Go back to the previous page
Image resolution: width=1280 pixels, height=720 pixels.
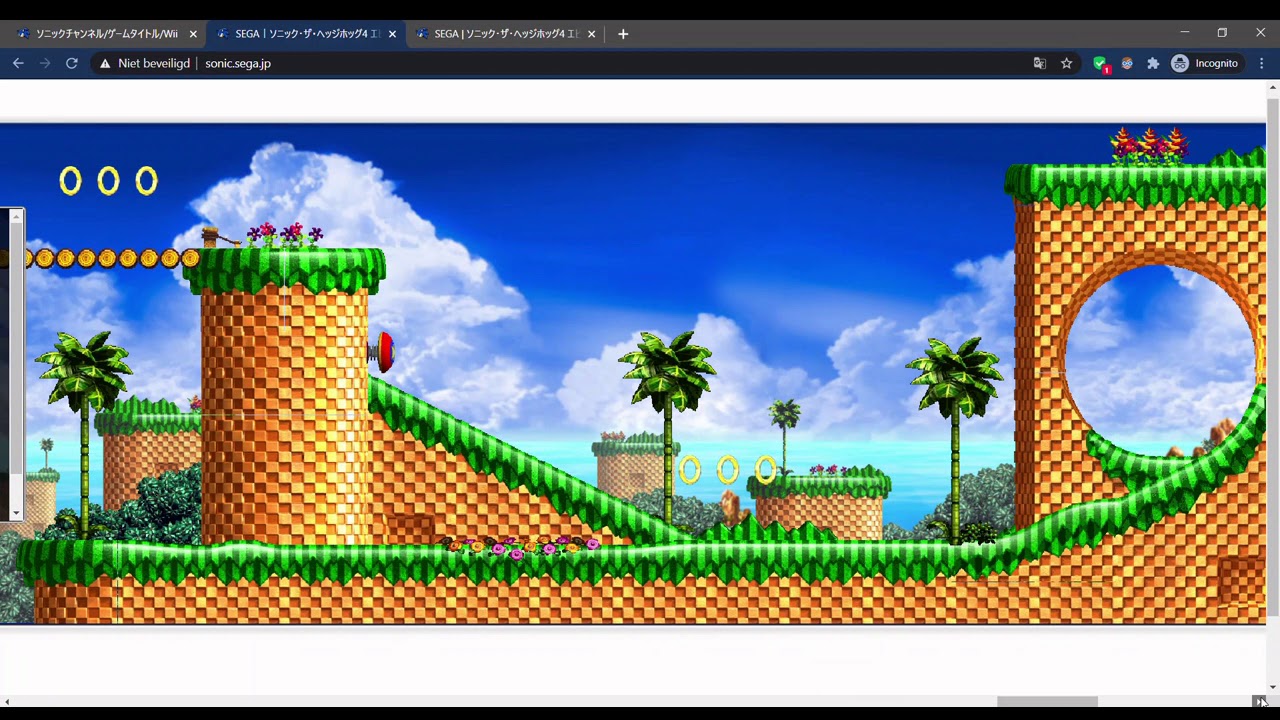coord(18,63)
